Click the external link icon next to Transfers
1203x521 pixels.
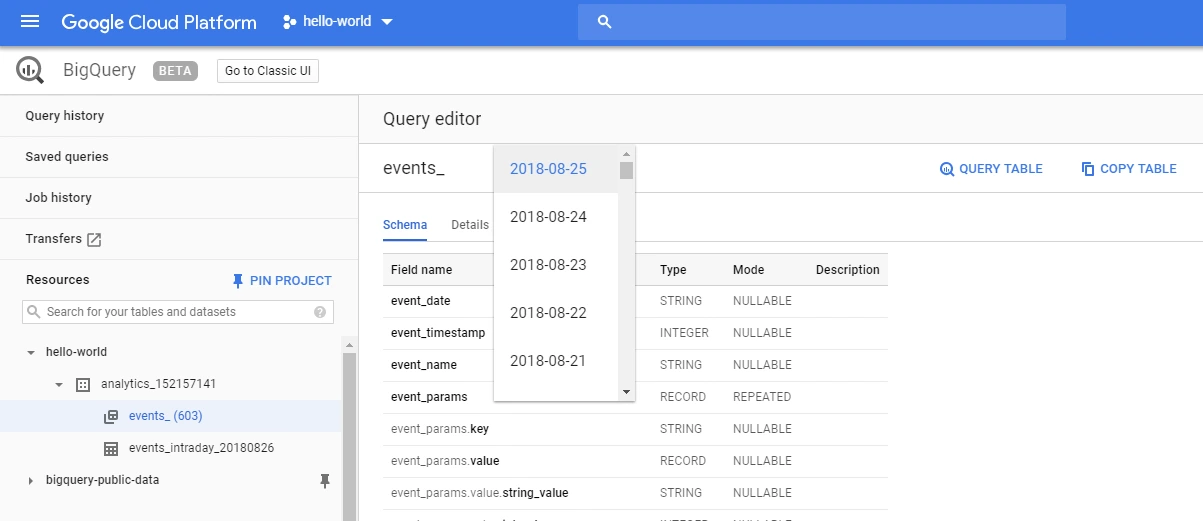(94, 239)
